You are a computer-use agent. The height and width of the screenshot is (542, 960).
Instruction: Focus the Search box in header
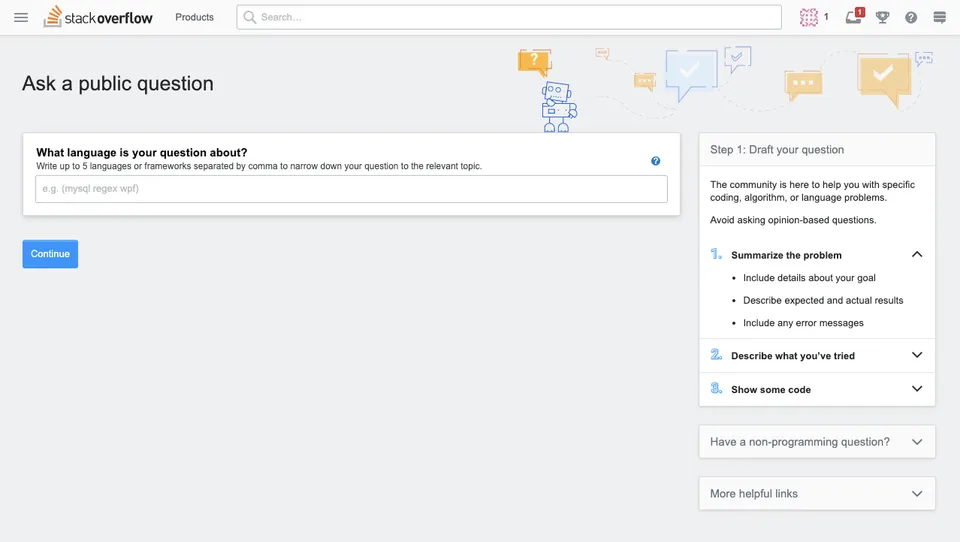(x=509, y=17)
